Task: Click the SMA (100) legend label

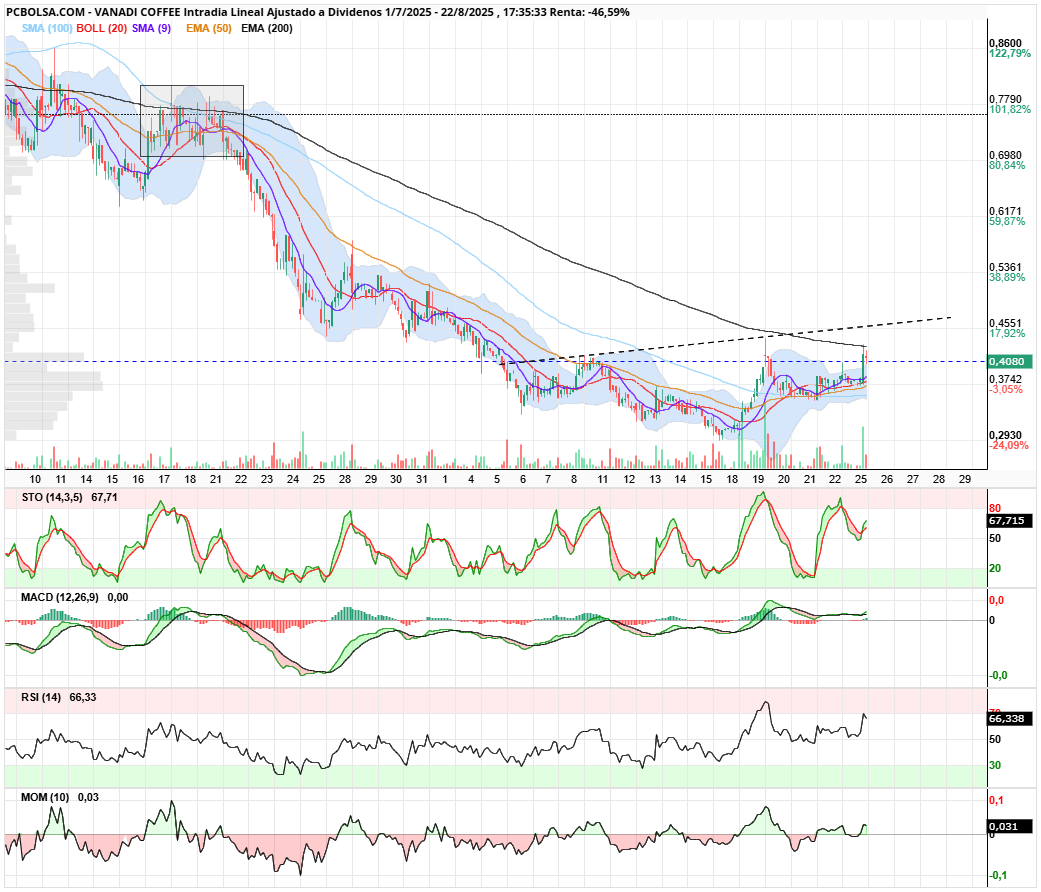Action: click(46, 29)
